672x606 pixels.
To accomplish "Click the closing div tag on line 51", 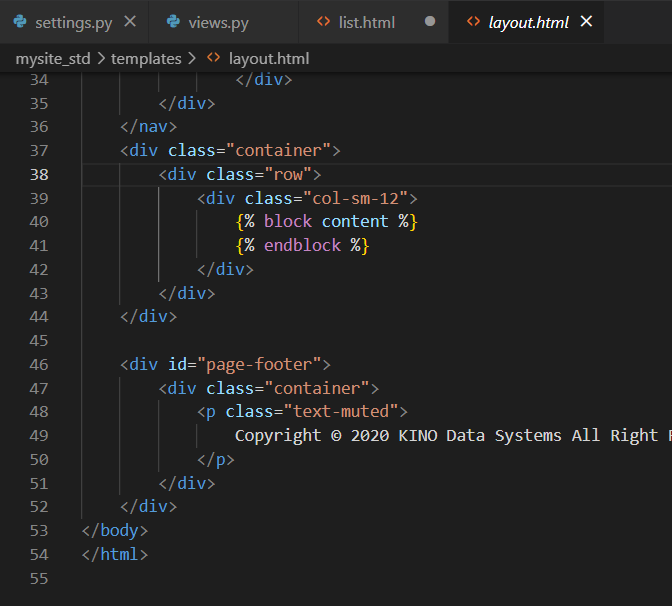I will coord(187,484).
